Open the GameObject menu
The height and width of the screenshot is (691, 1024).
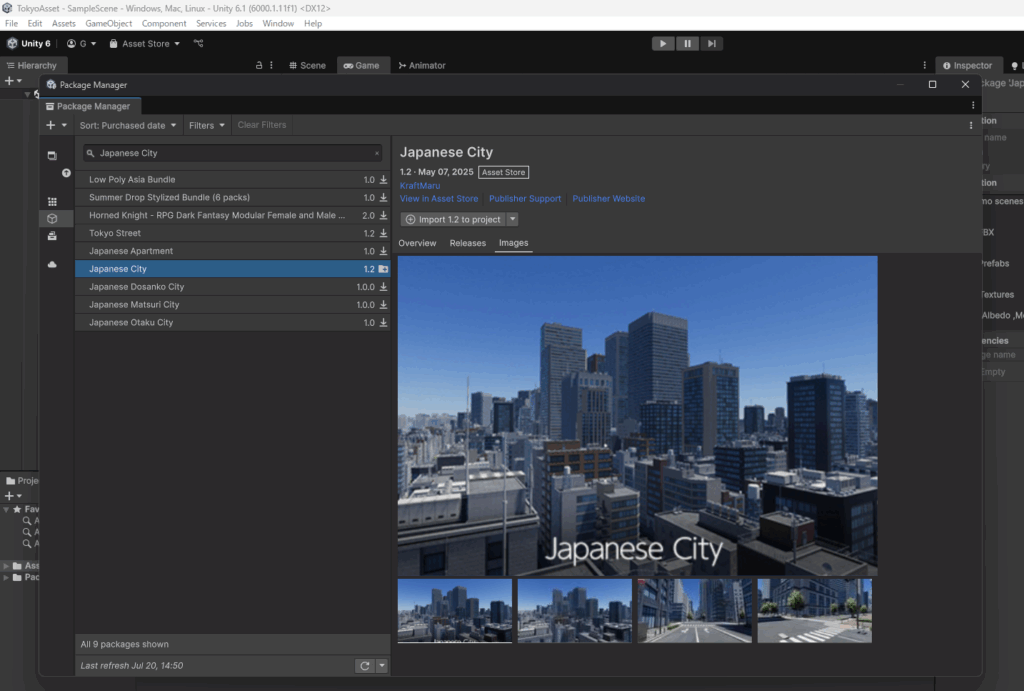pos(108,24)
